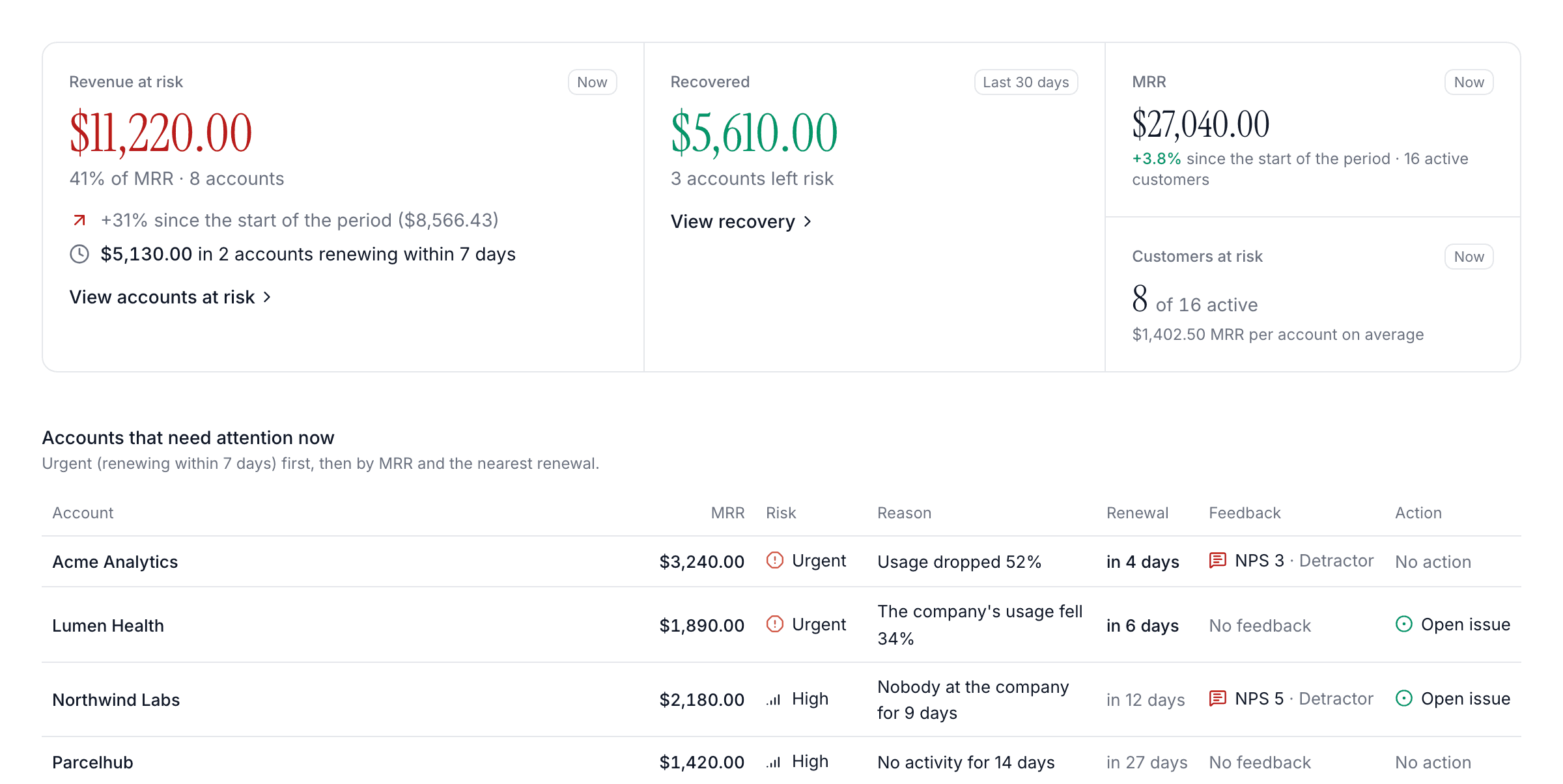Select the Acme Analytics account name
The height and width of the screenshot is (784, 1563).
coord(115,562)
